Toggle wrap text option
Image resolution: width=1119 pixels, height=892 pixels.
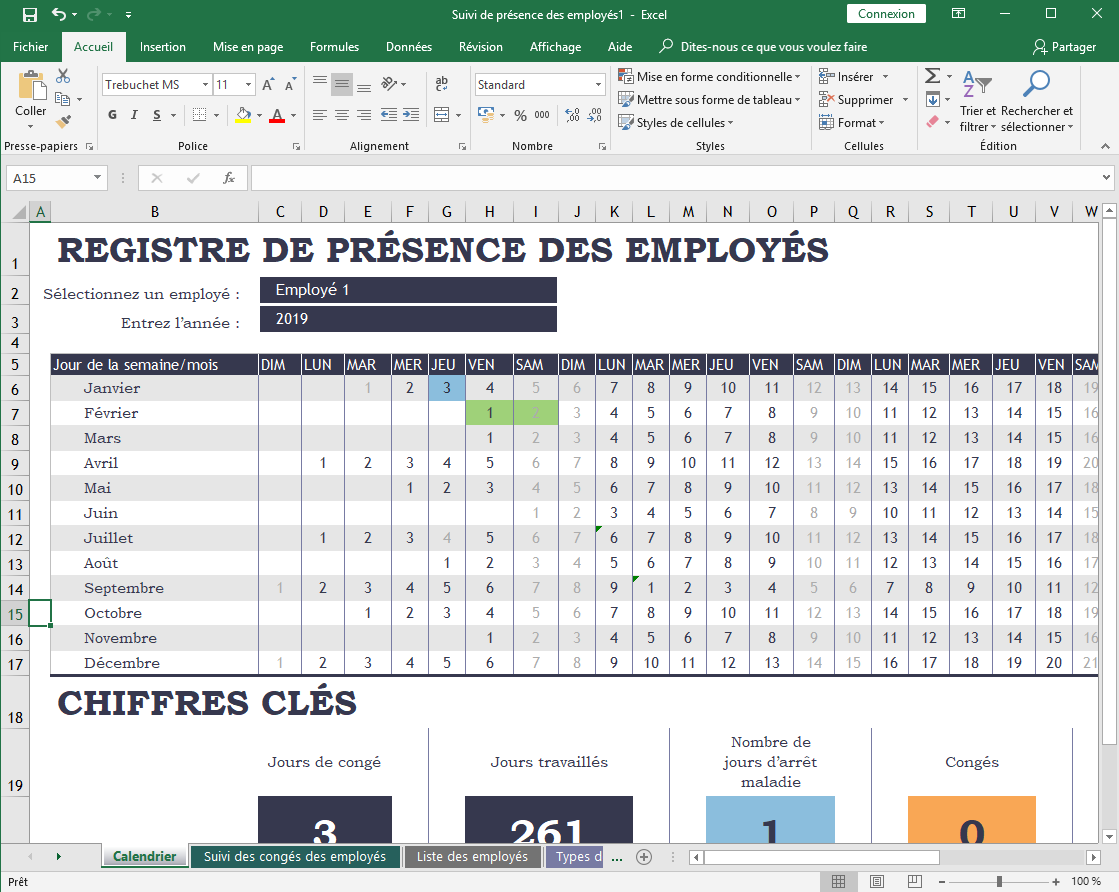(442, 83)
